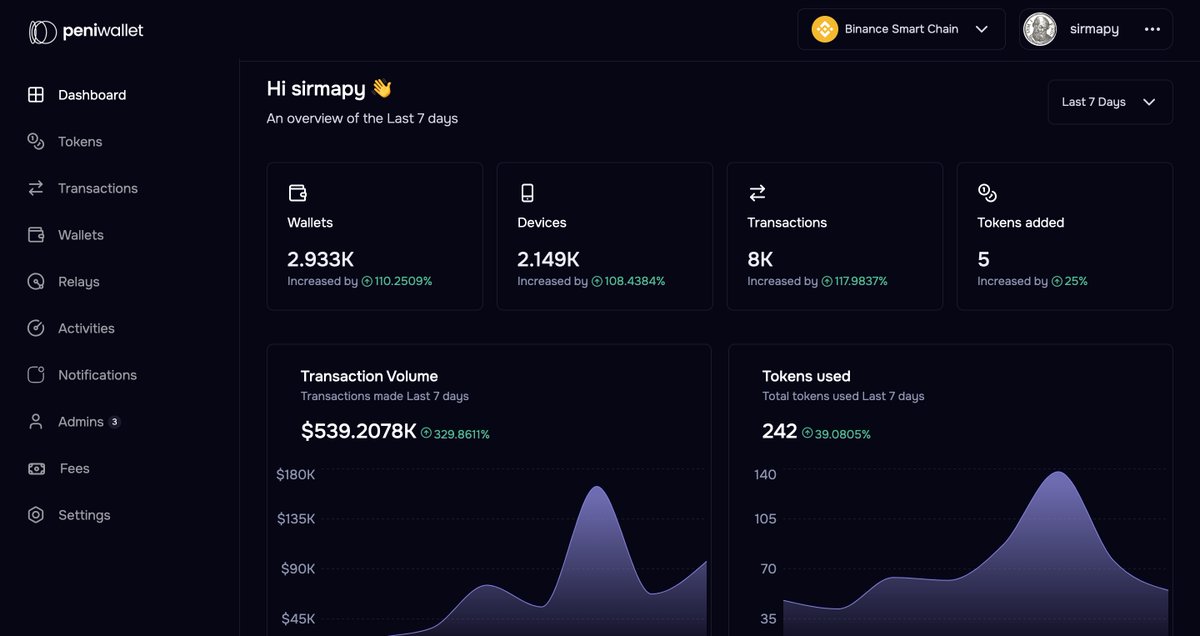Click the up-arrow icon beside 329.8611%
This screenshot has width=1200, height=636.
pyautogui.click(x=426, y=434)
